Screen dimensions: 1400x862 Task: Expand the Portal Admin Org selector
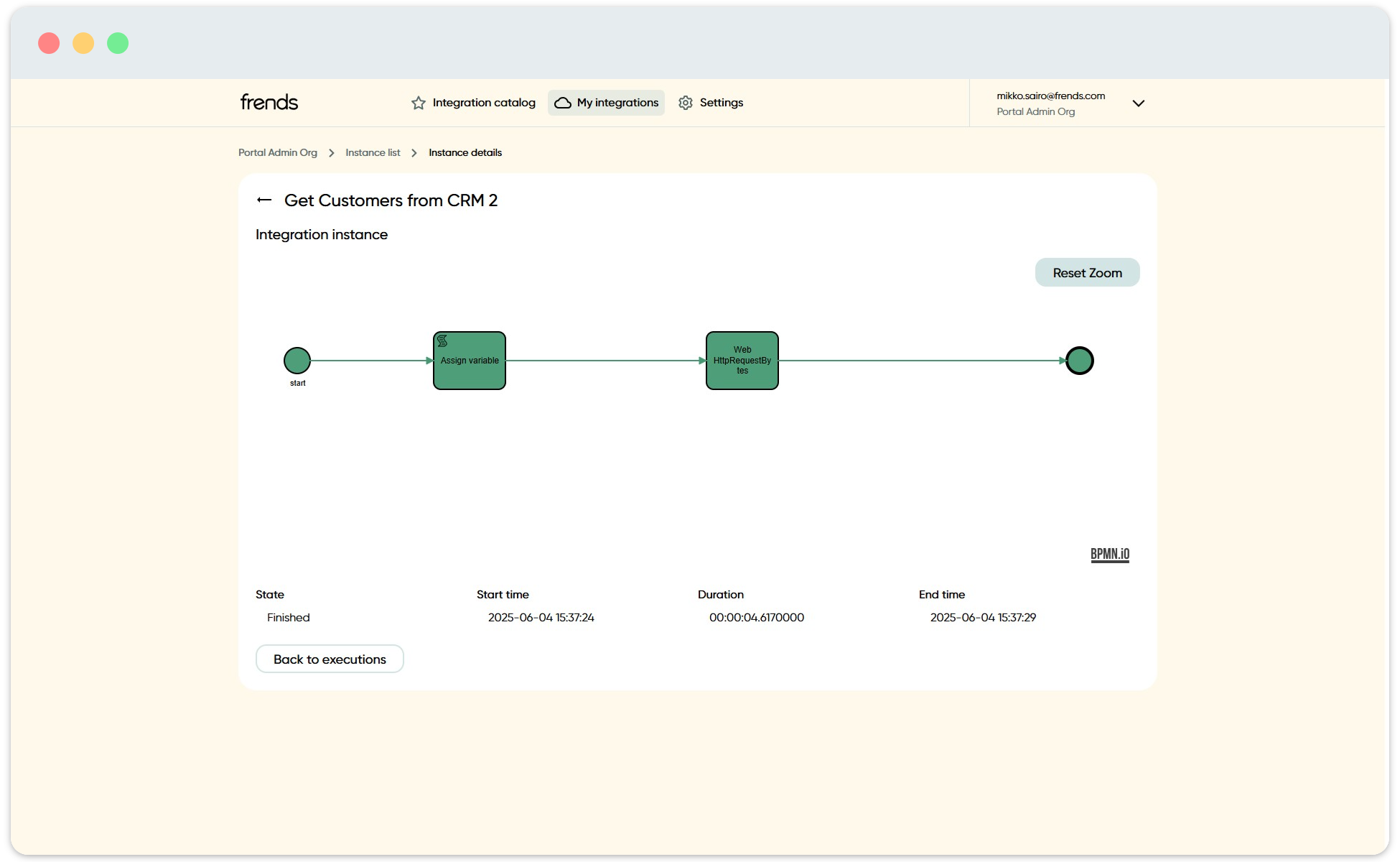click(x=1035, y=111)
